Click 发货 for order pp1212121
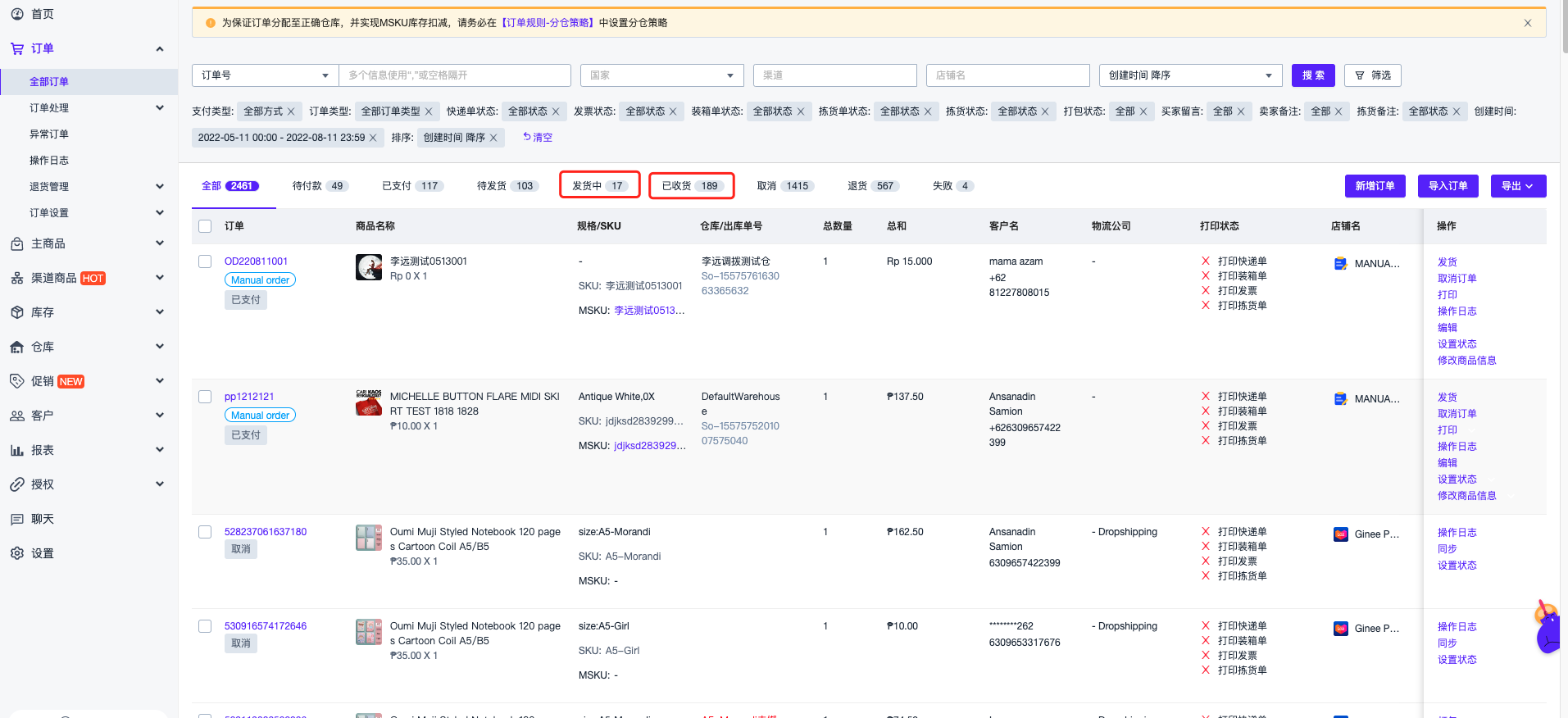The image size is (1568, 718). click(x=1448, y=397)
